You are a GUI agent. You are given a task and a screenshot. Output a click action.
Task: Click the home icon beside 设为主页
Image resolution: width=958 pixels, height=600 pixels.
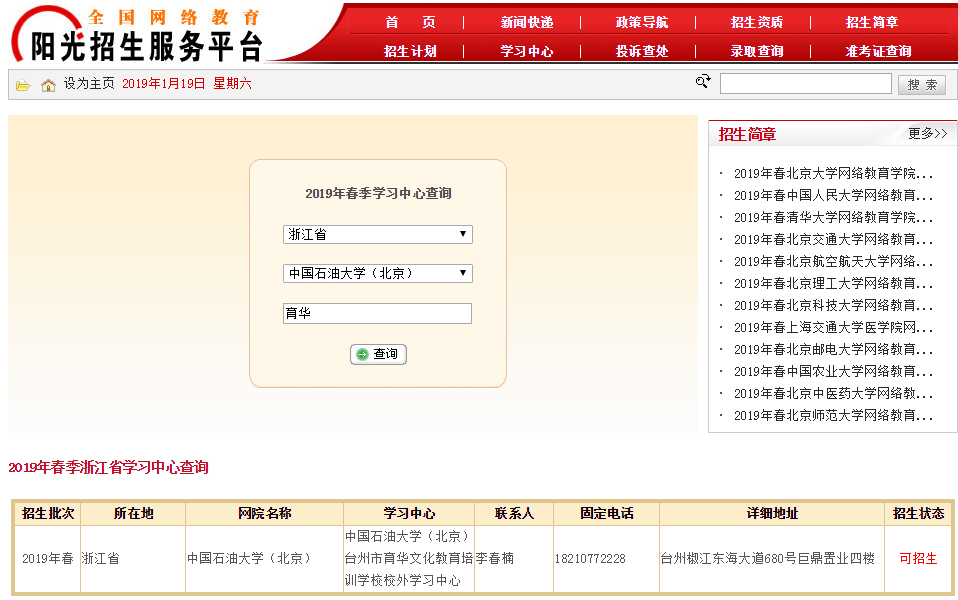[48, 86]
